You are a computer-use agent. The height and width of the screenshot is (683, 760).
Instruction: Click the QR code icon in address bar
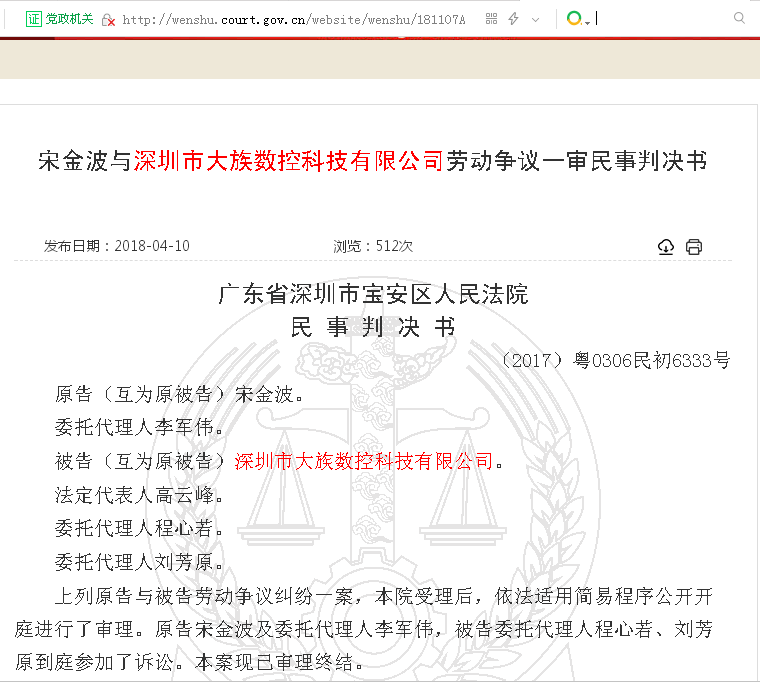pyautogui.click(x=490, y=19)
